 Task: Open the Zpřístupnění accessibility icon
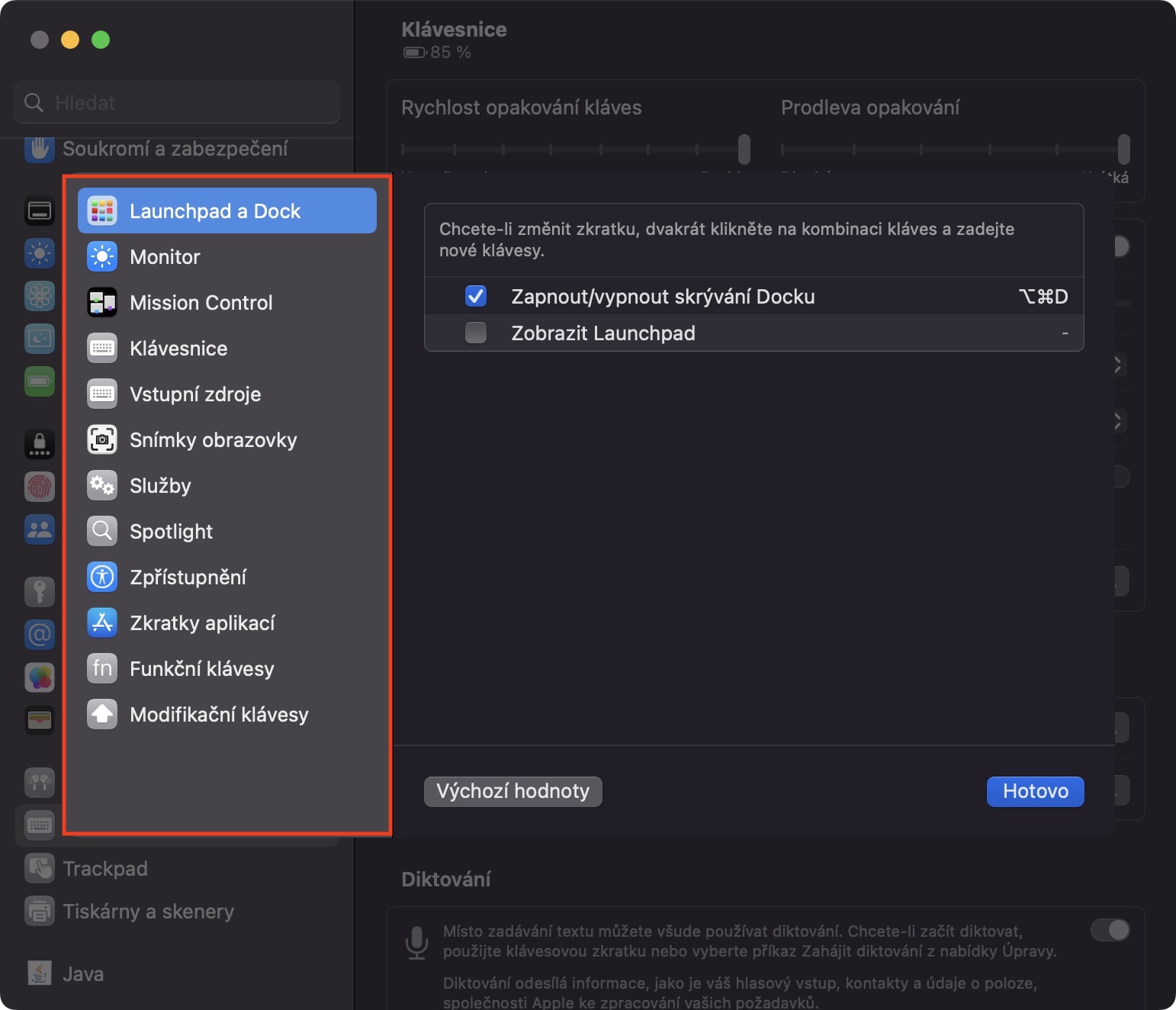point(102,577)
